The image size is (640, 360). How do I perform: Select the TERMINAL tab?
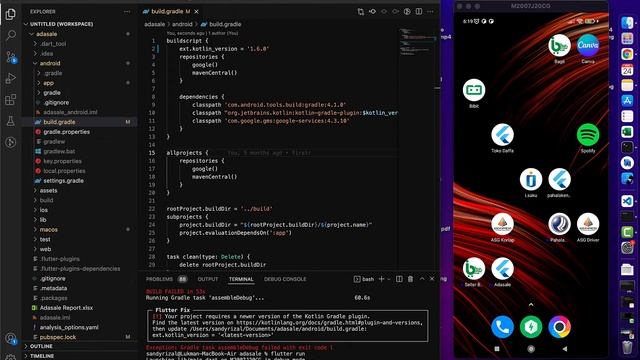[x=241, y=279]
